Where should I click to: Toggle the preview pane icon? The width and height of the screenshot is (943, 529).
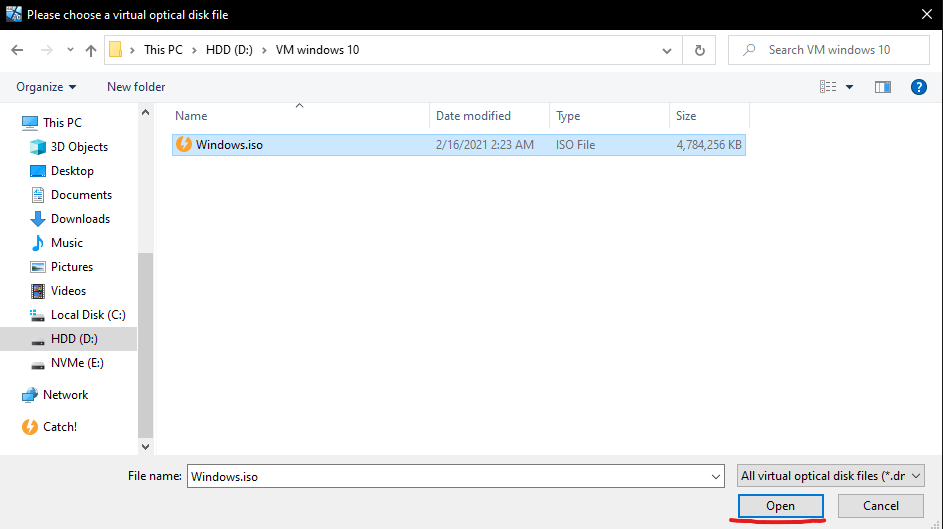(882, 87)
